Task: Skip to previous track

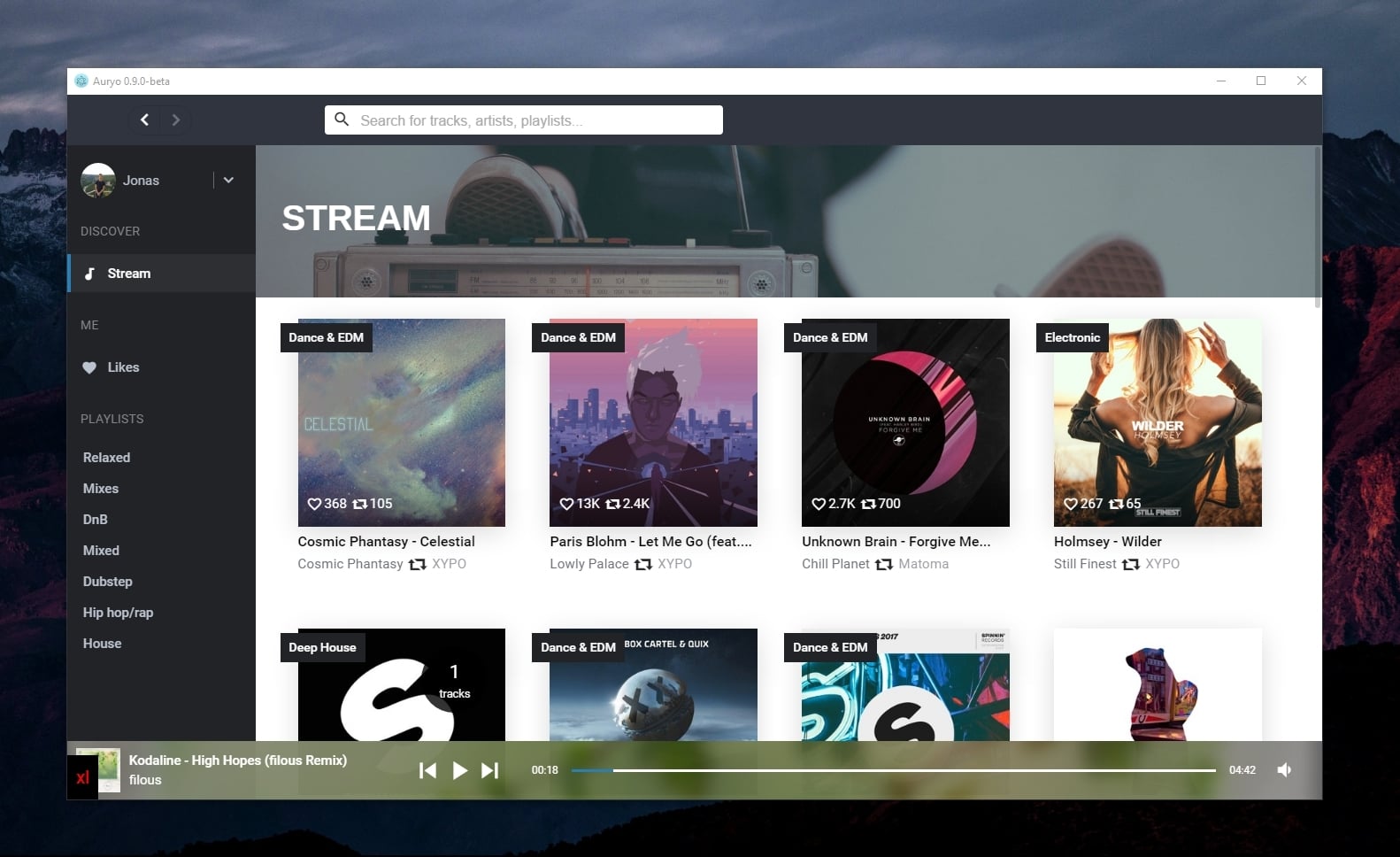Action: point(427,770)
